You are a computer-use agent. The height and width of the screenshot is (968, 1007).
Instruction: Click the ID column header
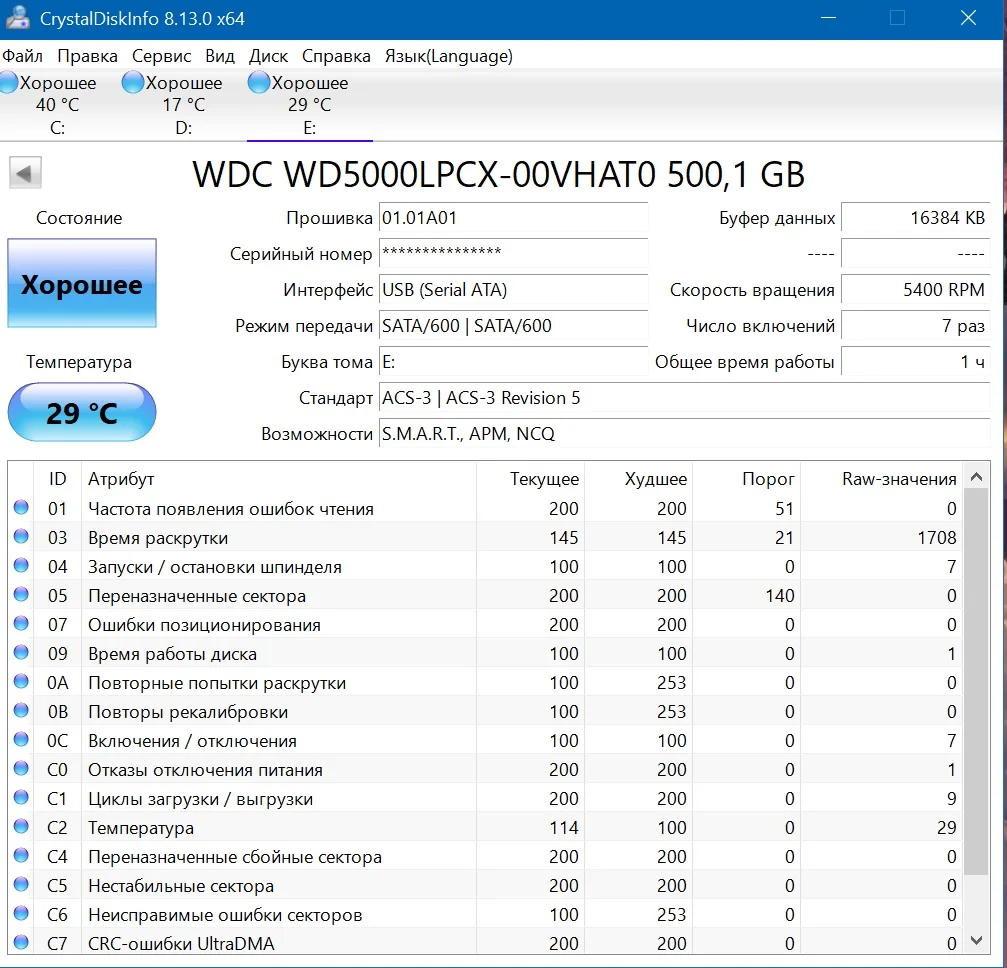57,479
